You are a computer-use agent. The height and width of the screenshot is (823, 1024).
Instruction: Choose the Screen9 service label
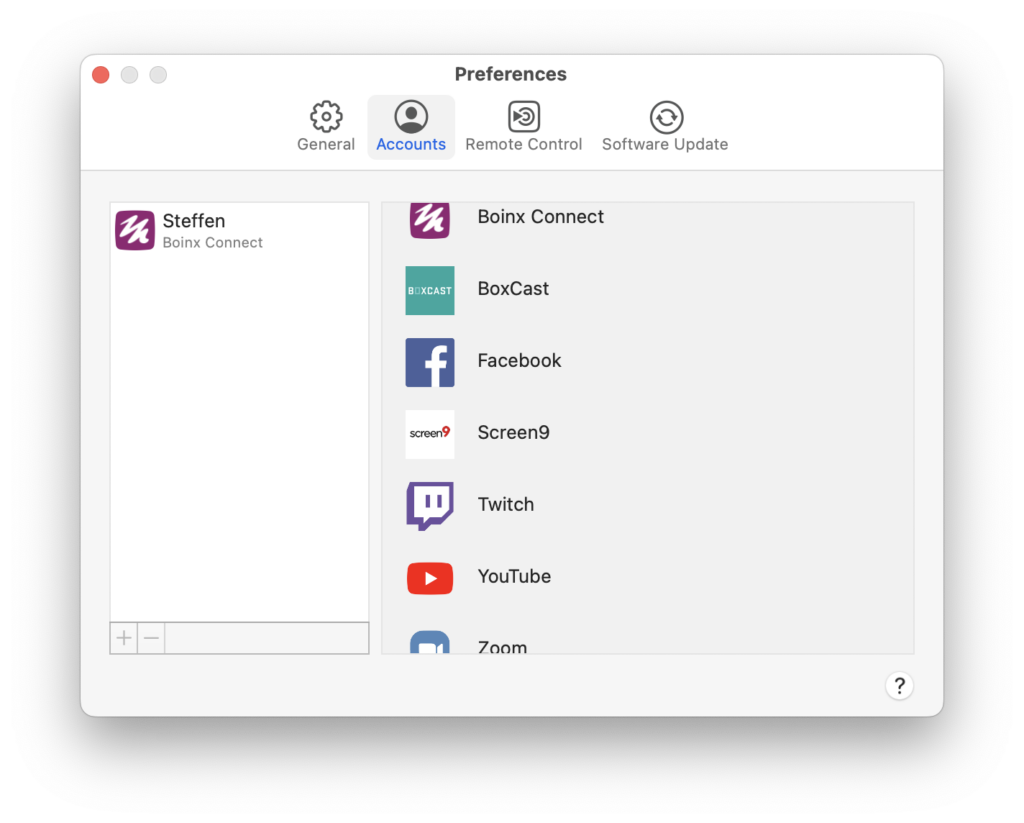click(x=513, y=432)
